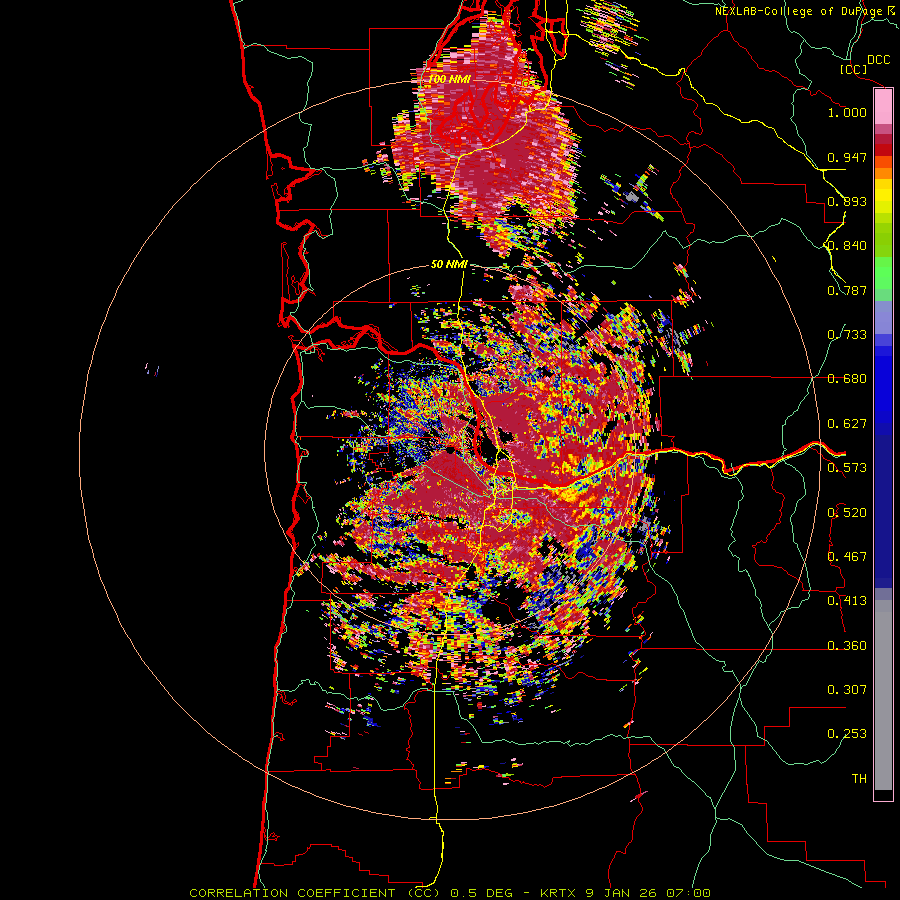Pick the yellow swatch on the color bar

click(x=883, y=196)
